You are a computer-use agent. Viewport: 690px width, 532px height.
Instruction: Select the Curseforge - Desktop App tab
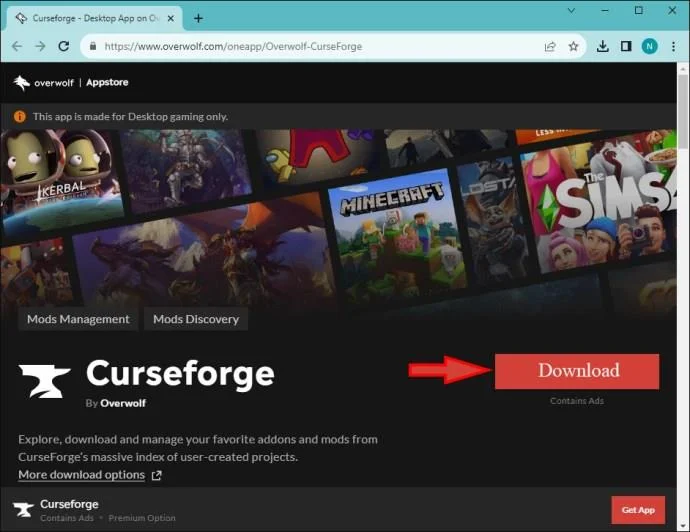90,18
